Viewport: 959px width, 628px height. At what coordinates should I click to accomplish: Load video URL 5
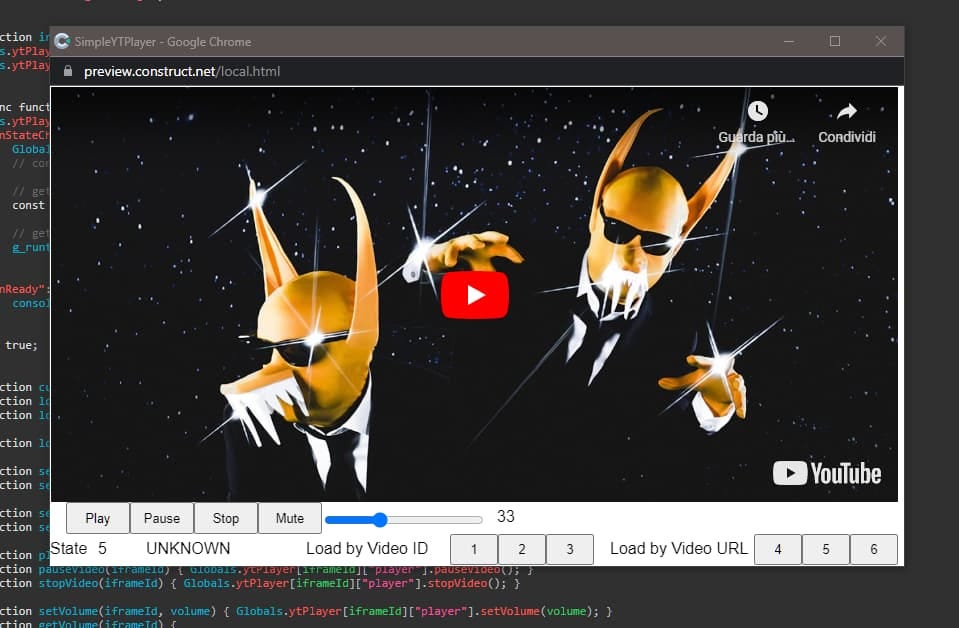pyautogui.click(x=826, y=549)
